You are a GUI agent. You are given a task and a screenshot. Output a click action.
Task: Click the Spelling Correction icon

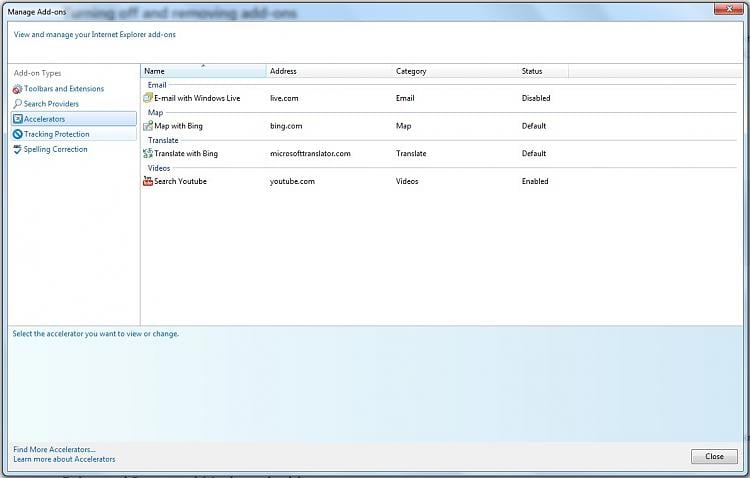[18, 149]
